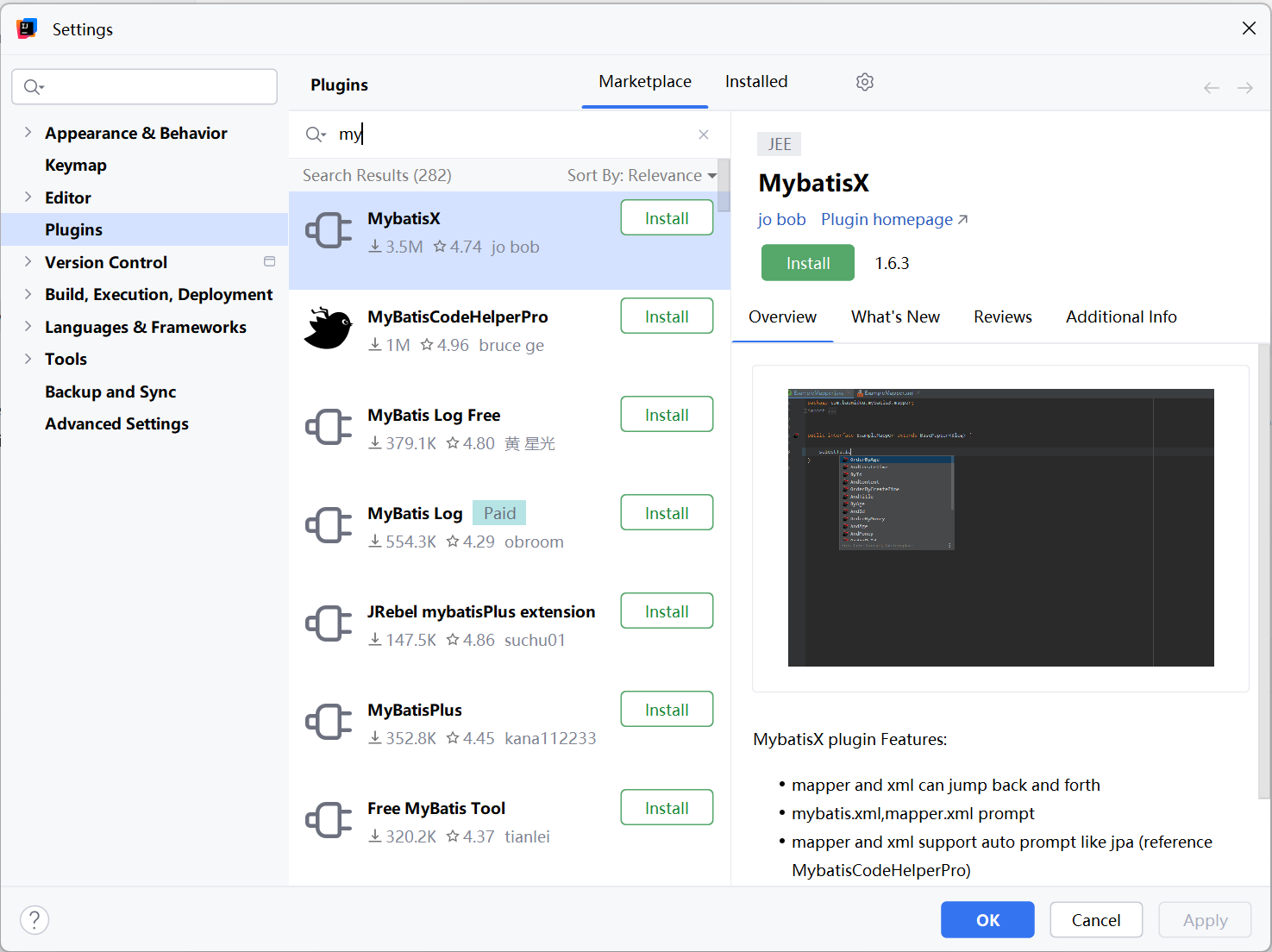Select the JRebel mybatisPlus extension title
The image size is (1272, 952).
[481, 611]
